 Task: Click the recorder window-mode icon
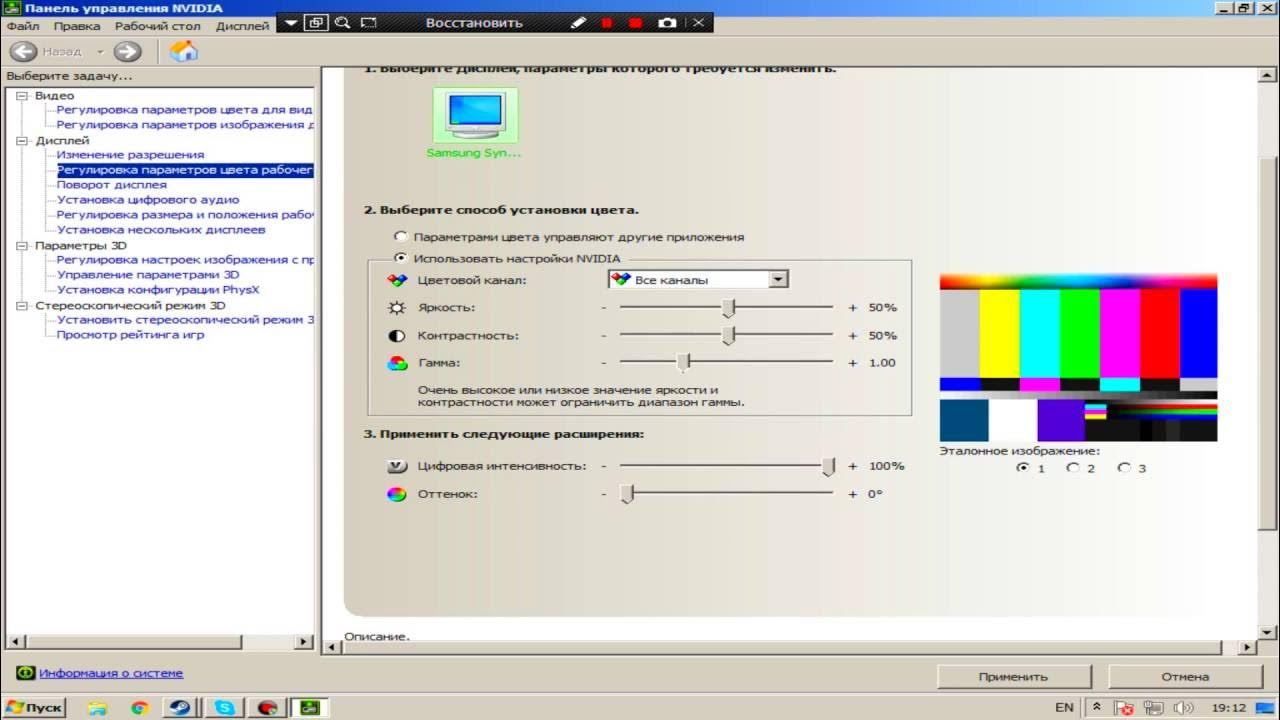(x=315, y=22)
